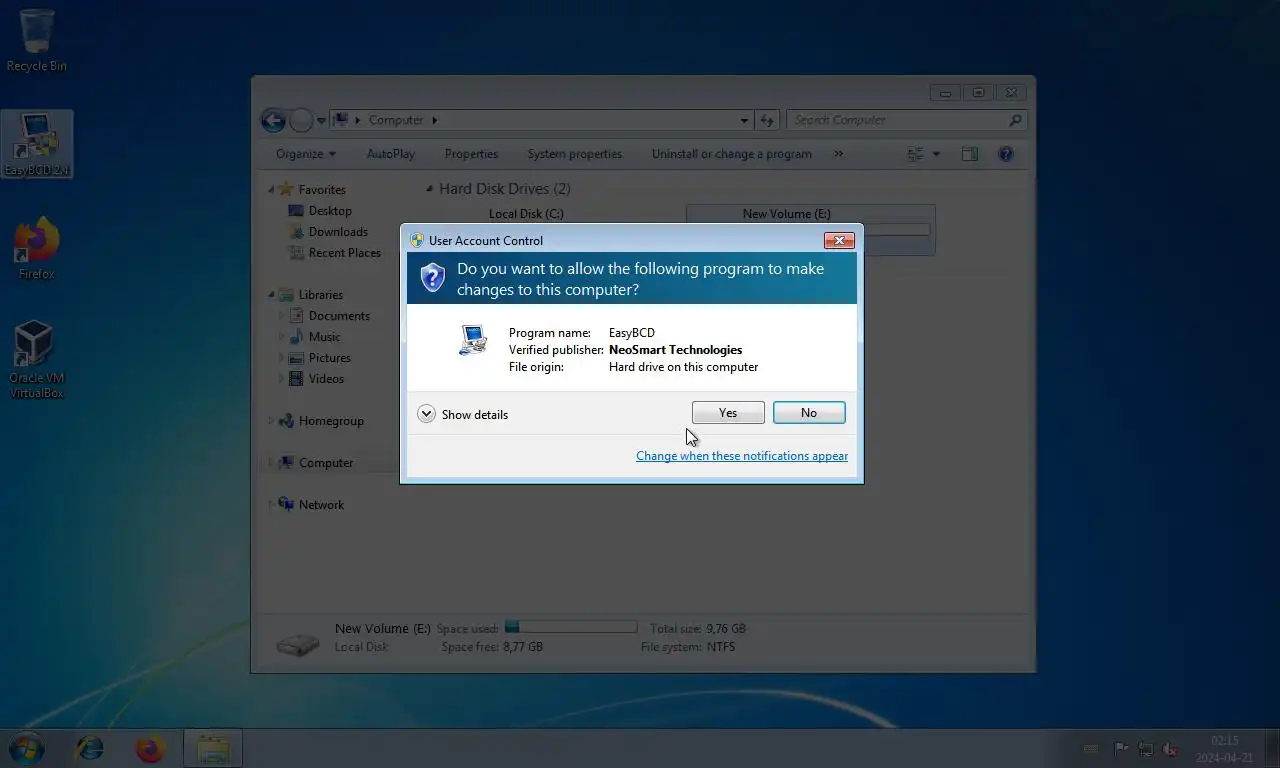Change your view icon in Explorer
This screenshot has height=768, width=1280.
click(x=915, y=154)
